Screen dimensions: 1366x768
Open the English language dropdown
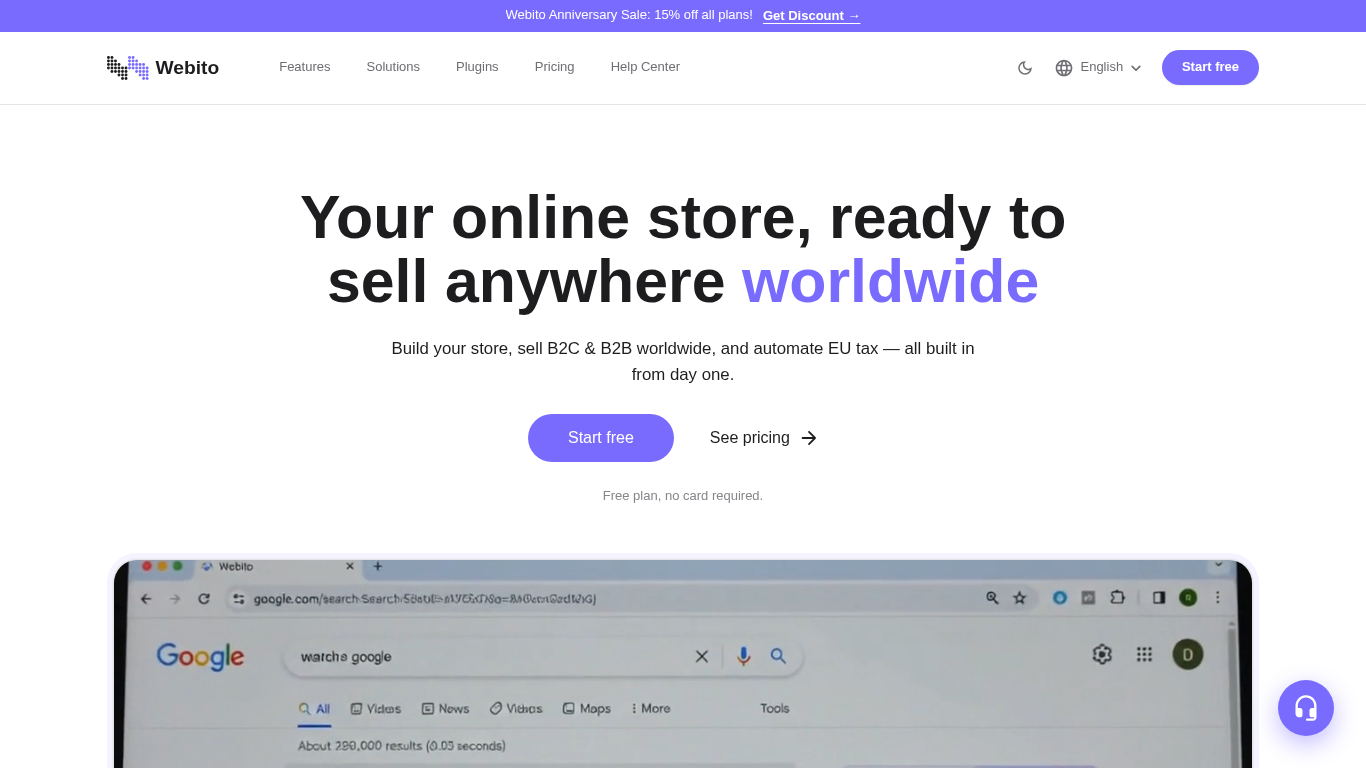[1098, 68]
